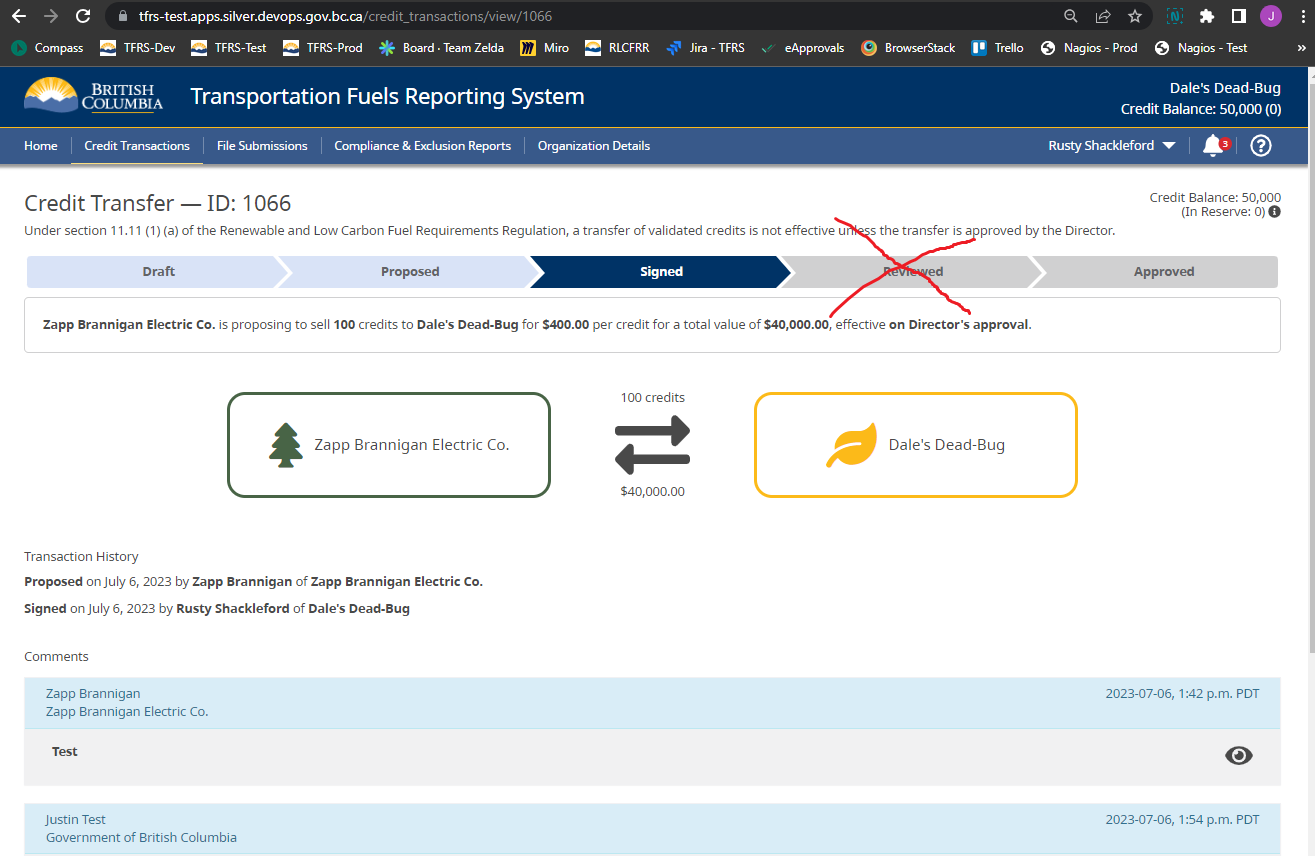Open the File Submissions menu item
Image resolution: width=1315 pixels, height=856 pixels.
click(262, 146)
